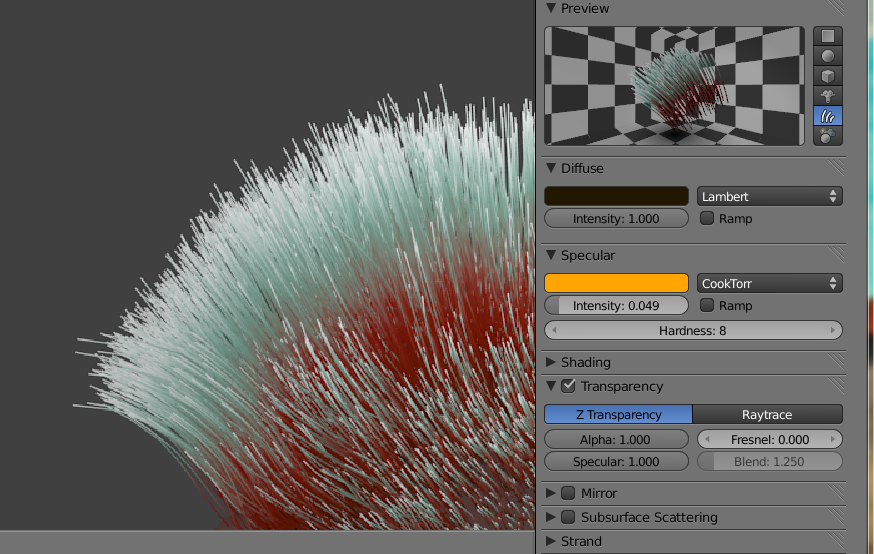Enable the Subsurface Scattering checkbox
Screen dimensions: 874x554
[568, 517]
